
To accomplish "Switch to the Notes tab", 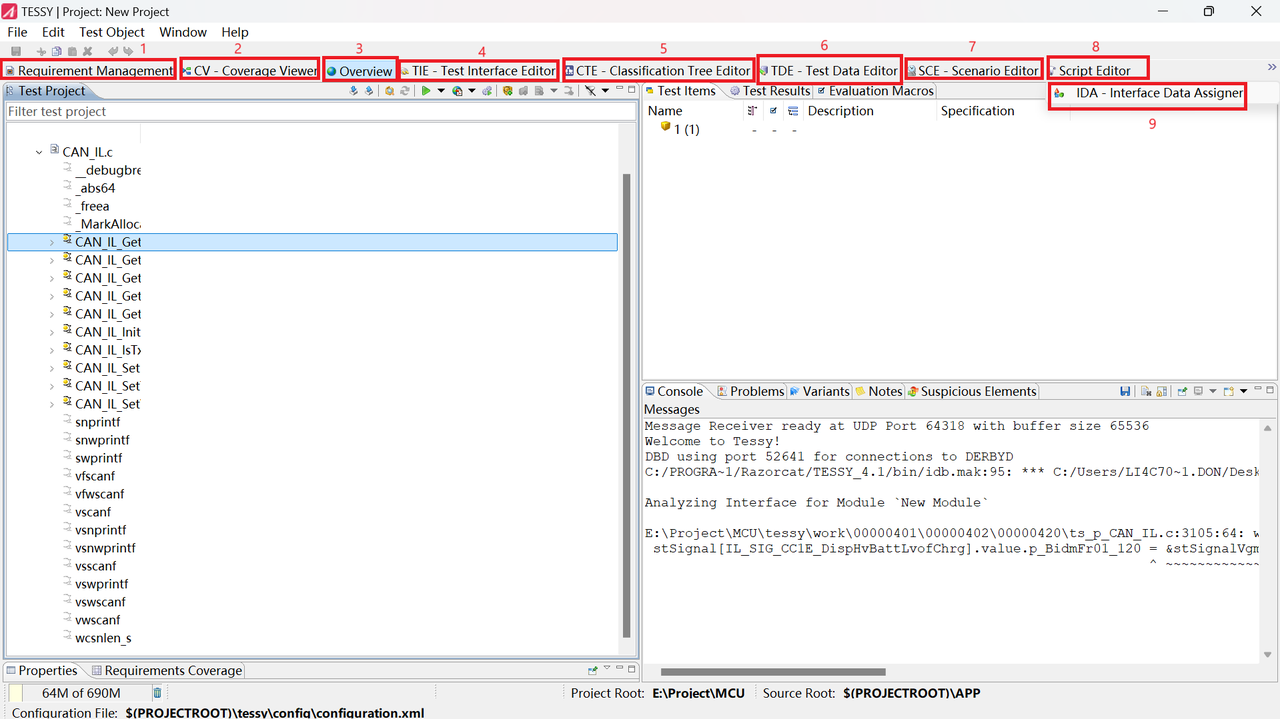I will point(878,391).
